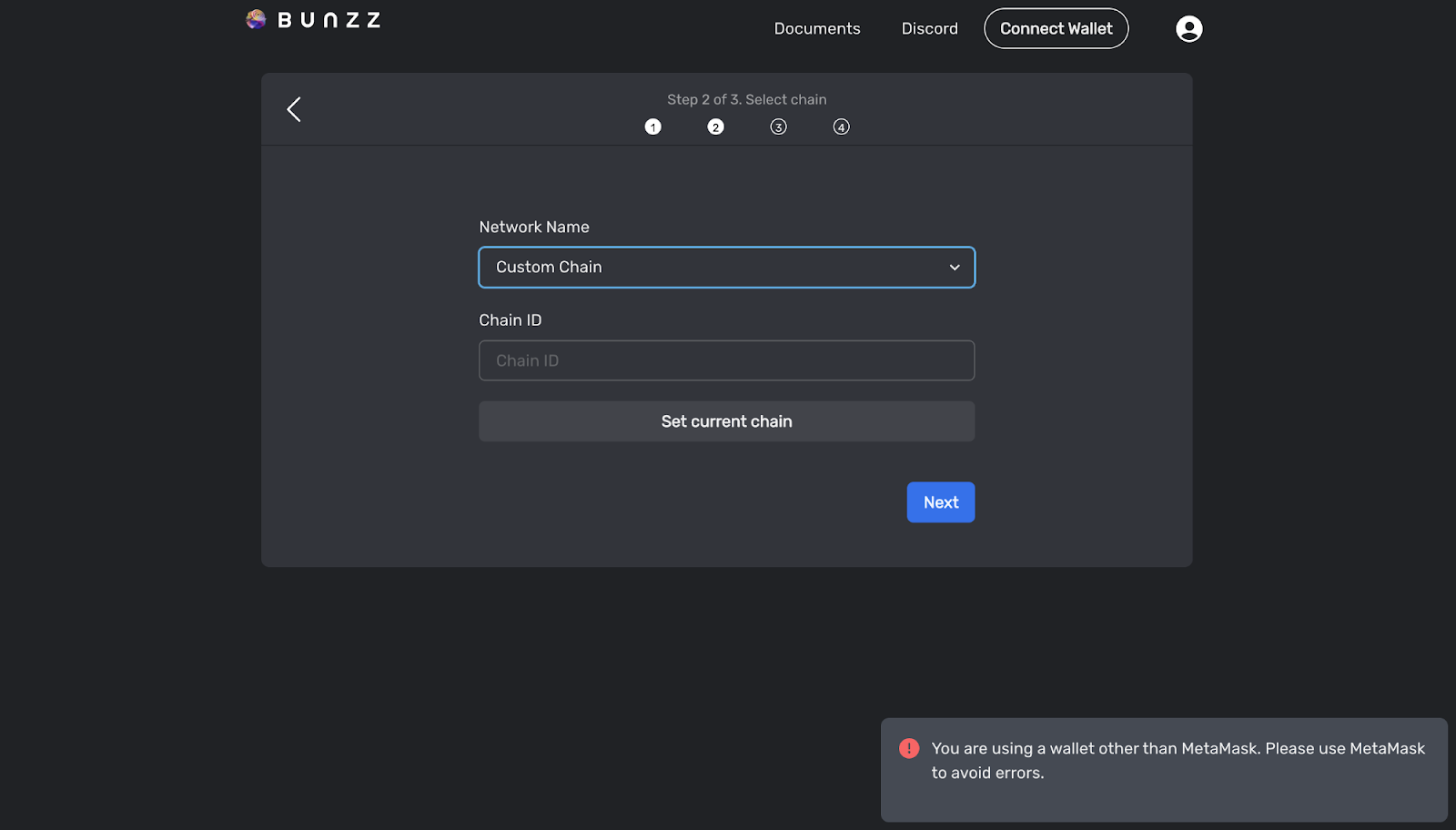Click the Connect Wallet button
1456x830 pixels.
coord(1056,28)
